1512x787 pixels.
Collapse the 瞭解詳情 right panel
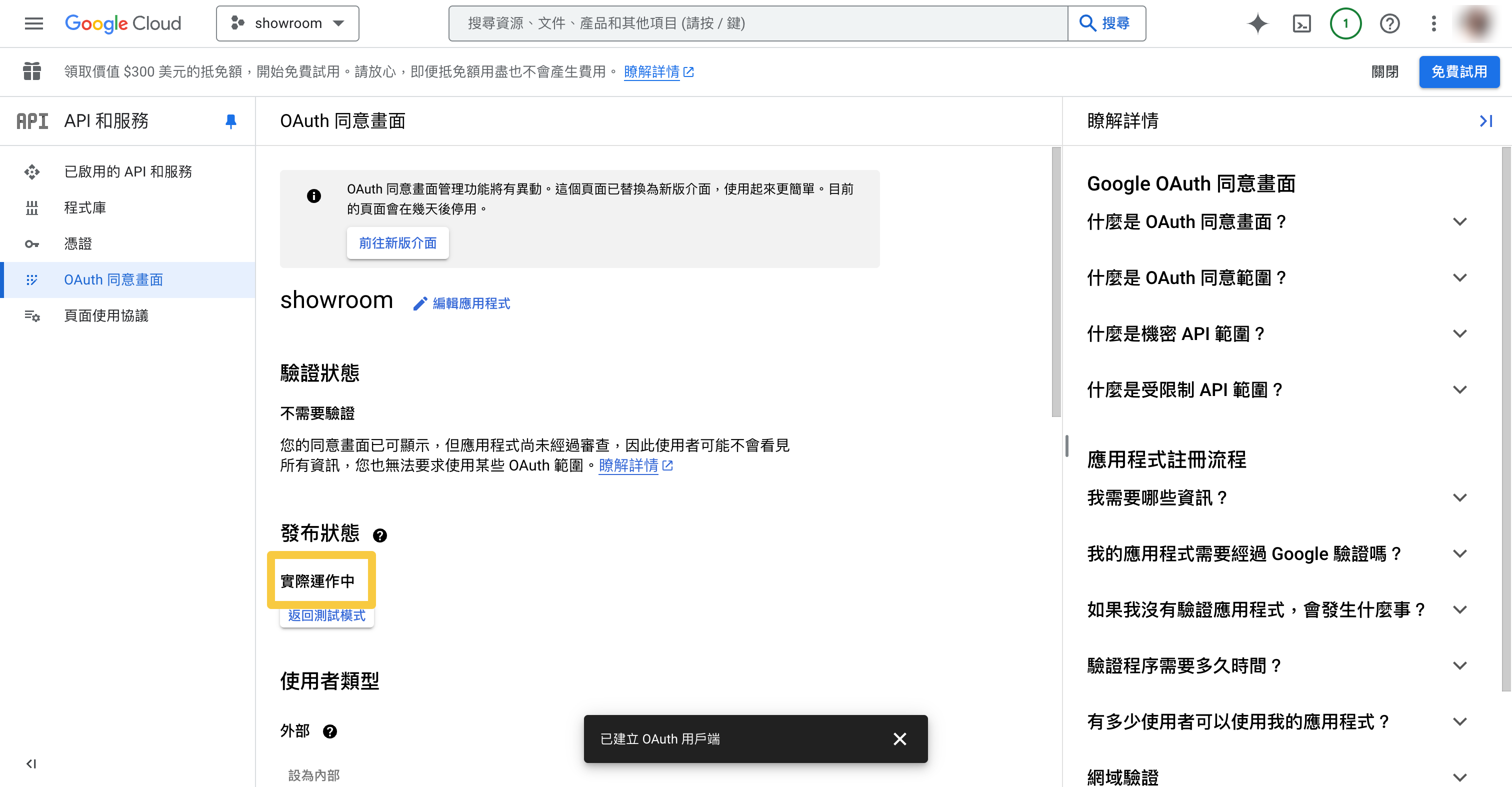[1485, 121]
